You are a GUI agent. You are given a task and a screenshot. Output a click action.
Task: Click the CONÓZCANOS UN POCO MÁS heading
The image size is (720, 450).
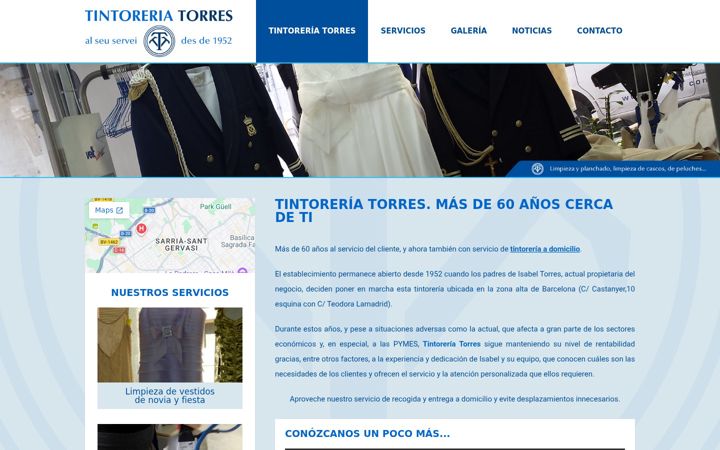(367, 433)
